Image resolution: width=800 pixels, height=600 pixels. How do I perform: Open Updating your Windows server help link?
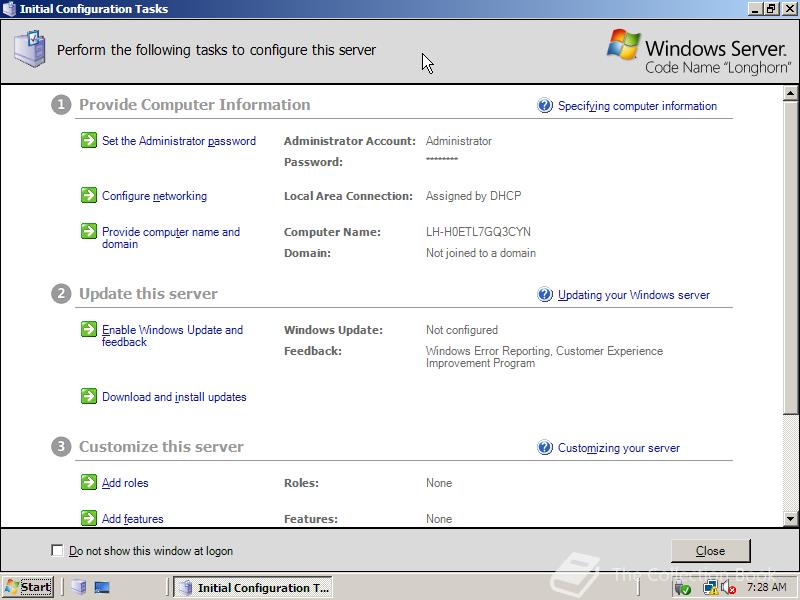[x=634, y=295]
